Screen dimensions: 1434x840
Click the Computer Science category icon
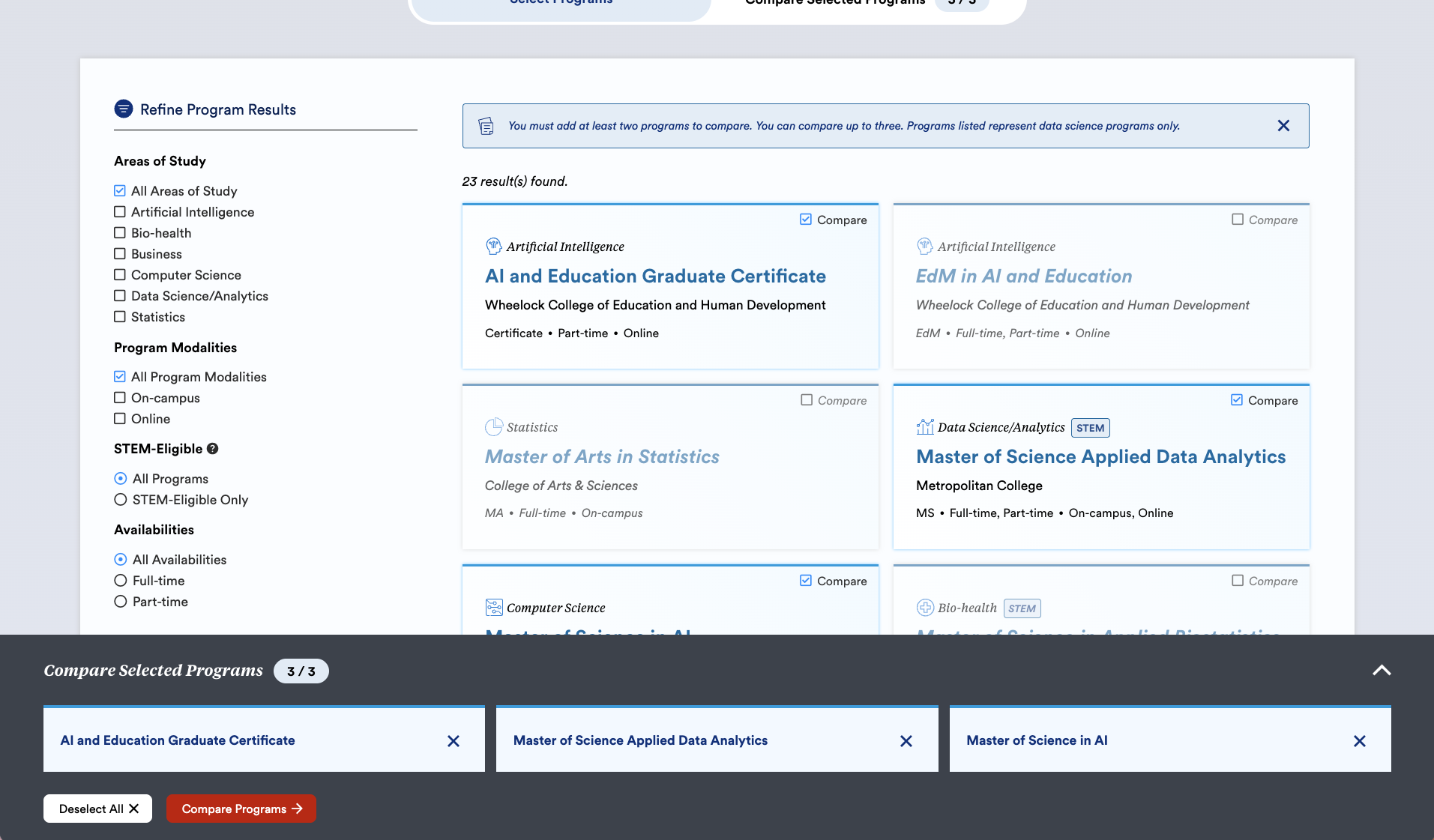click(494, 607)
